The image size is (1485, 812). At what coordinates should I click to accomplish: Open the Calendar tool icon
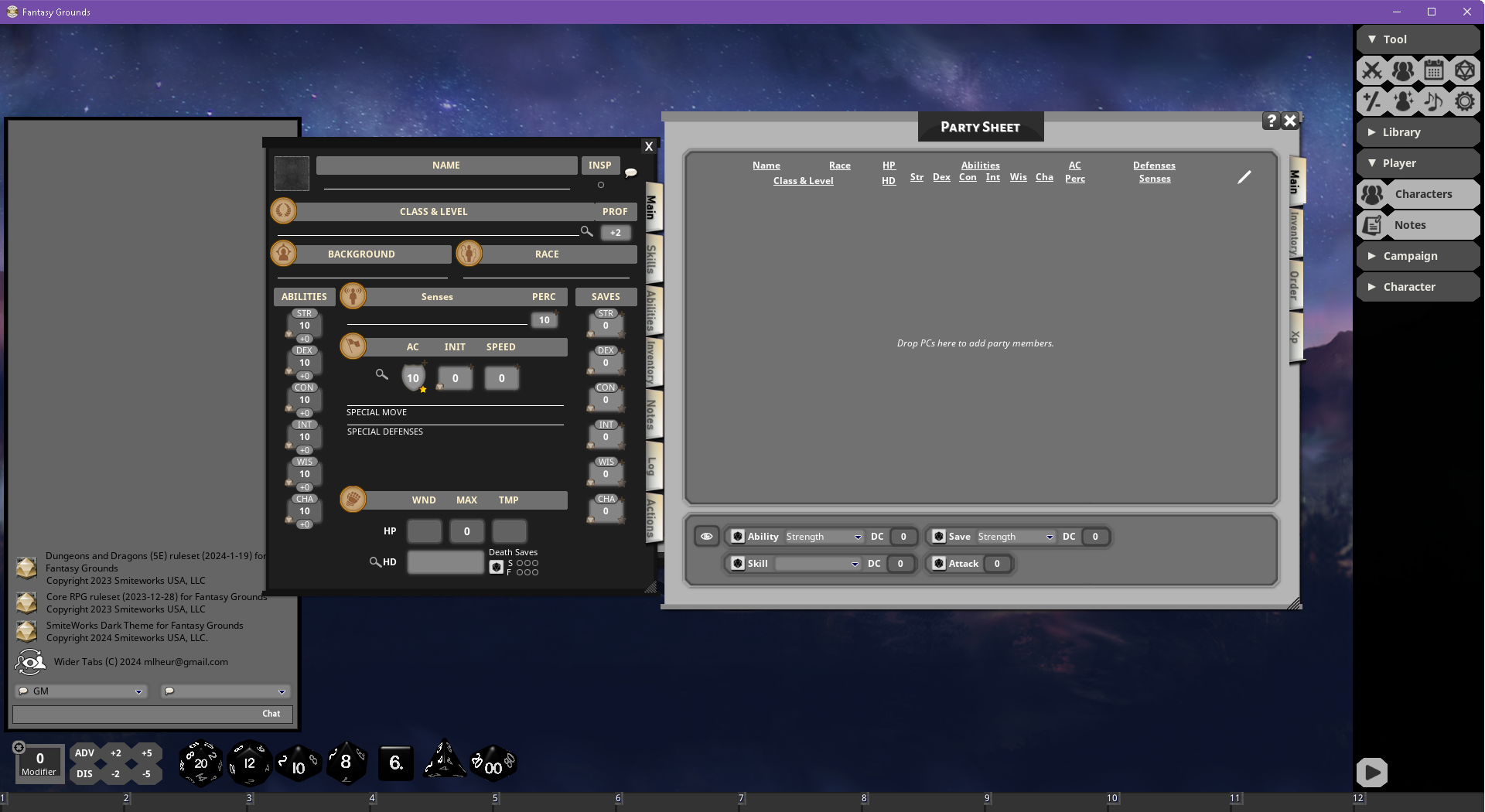1434,70
